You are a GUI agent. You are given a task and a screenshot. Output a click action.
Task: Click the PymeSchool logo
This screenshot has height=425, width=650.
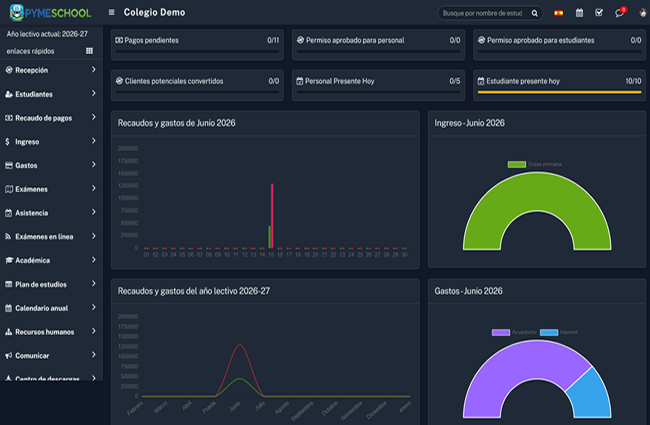point(50,12)
